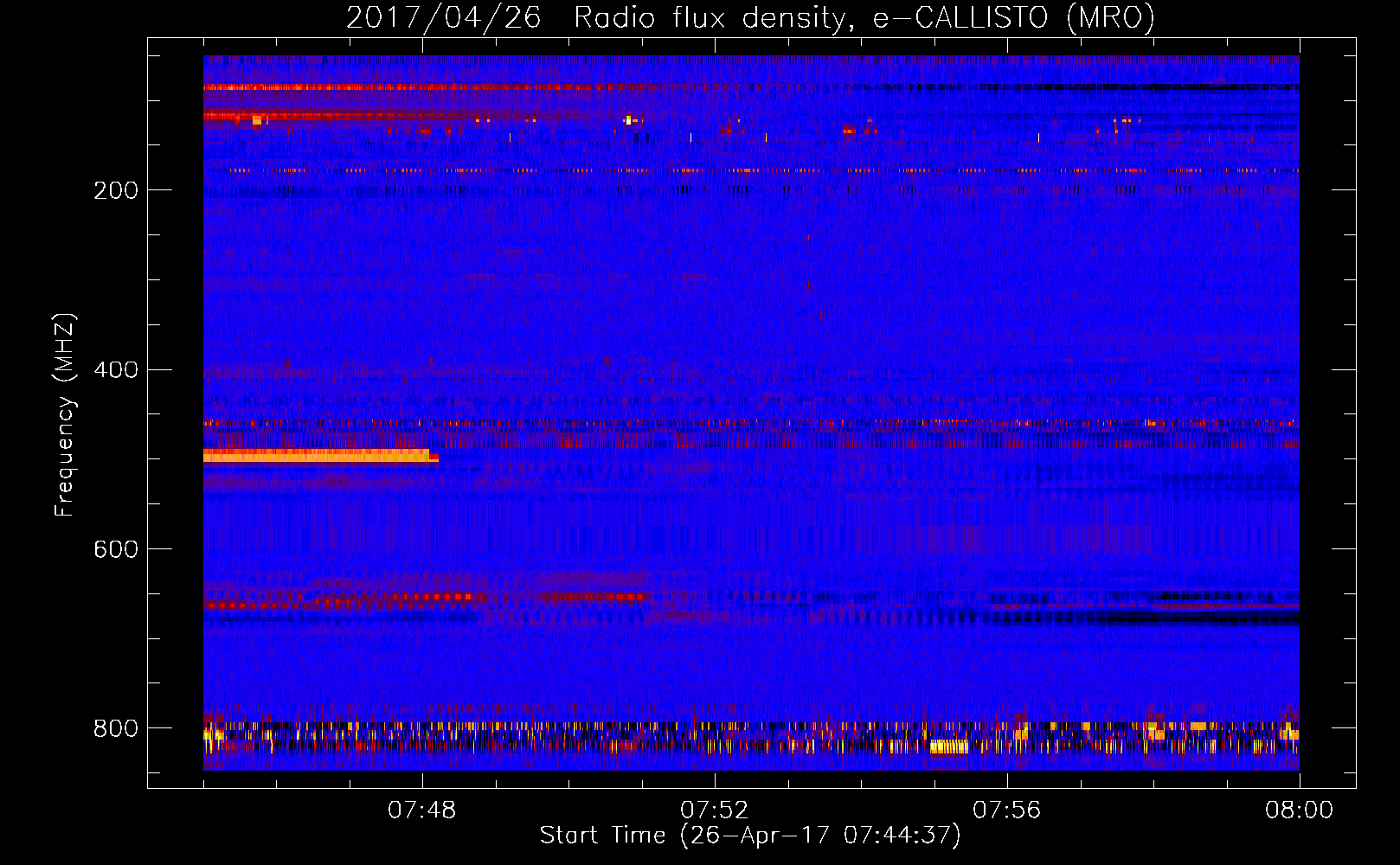Viewport: 1400px width, 865px height.
Task: Click the 08:00 time tick label
Action: 1299,811
